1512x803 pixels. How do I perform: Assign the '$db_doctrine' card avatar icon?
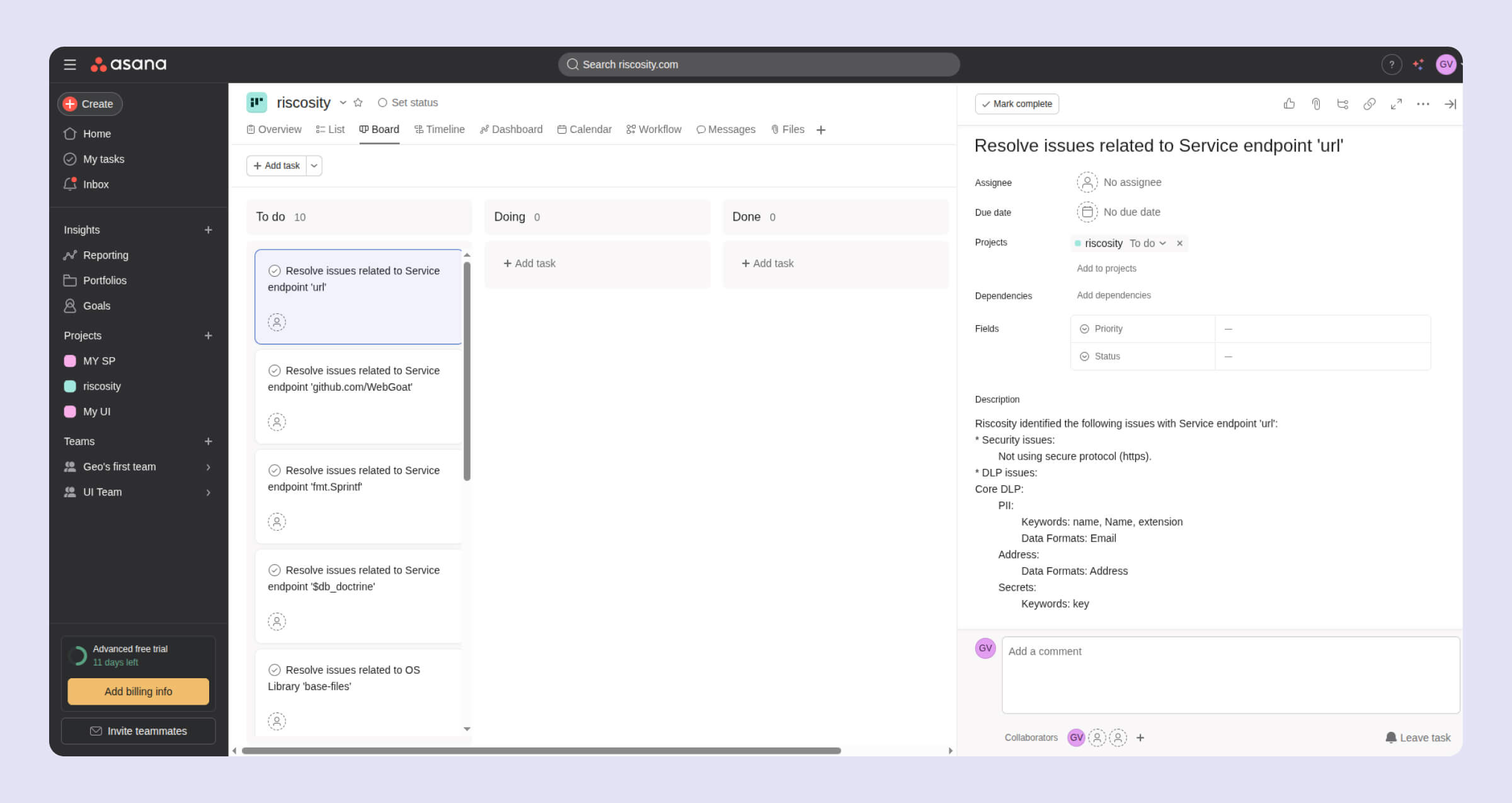click(x=277, y=621)
